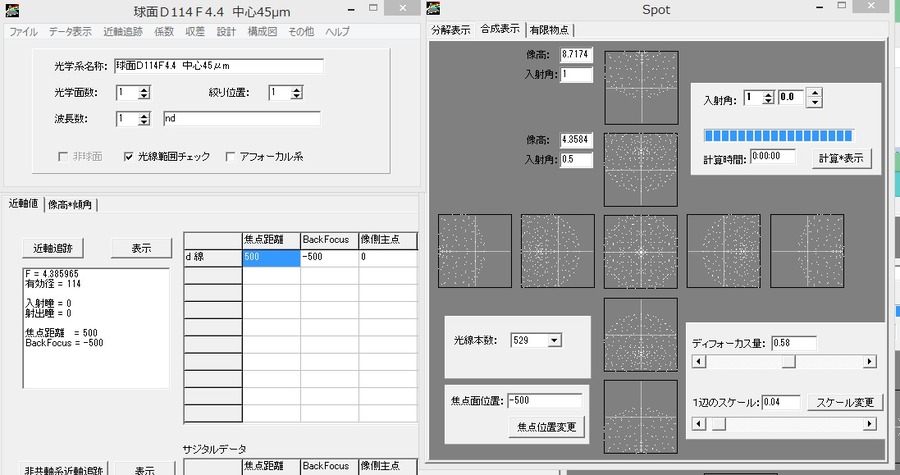Screen dimensions: 900x475
Task: Click the 計算時間 field showing 0:00:00
Action: 773,156
